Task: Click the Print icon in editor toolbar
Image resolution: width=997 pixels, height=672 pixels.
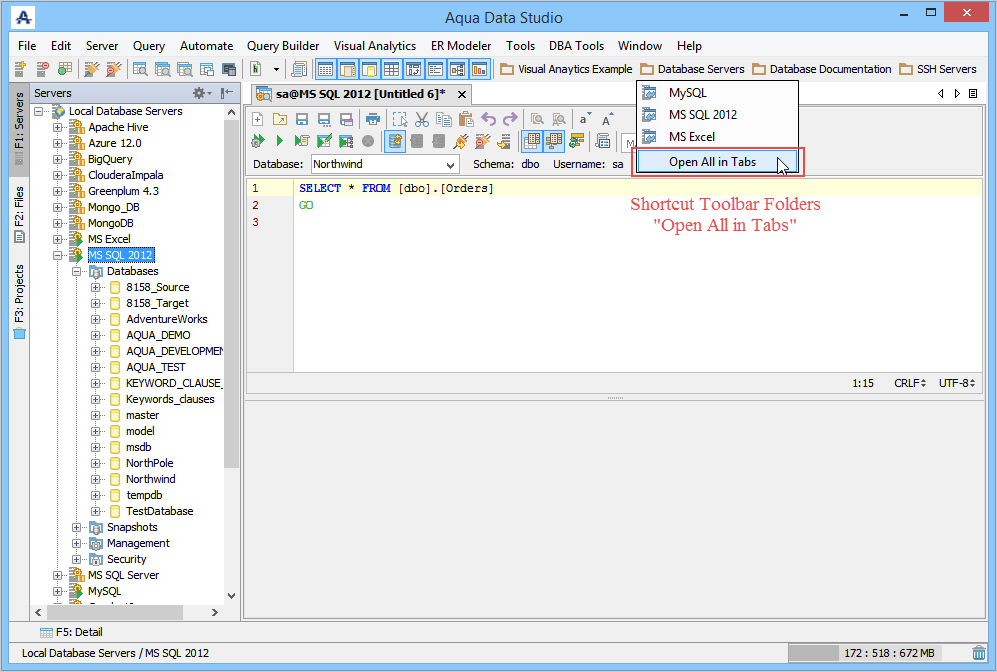Action: [372, 119]
